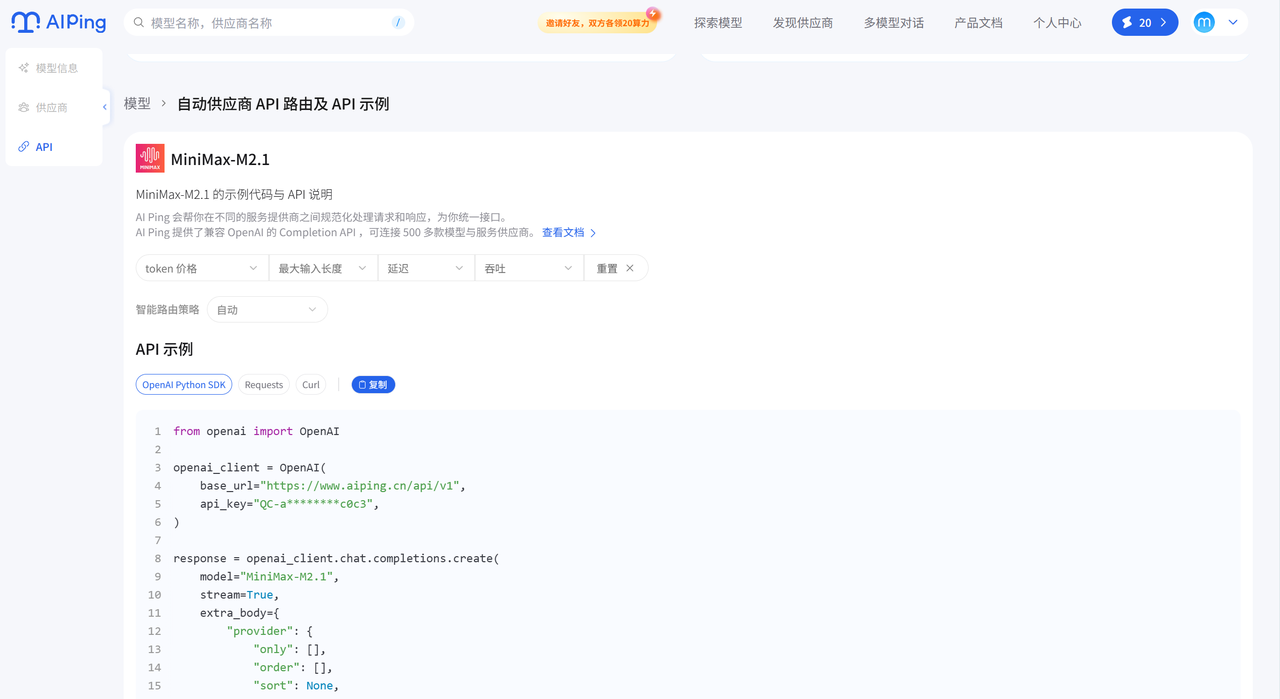Click the invite friends promo banner

tap(598, 22)
